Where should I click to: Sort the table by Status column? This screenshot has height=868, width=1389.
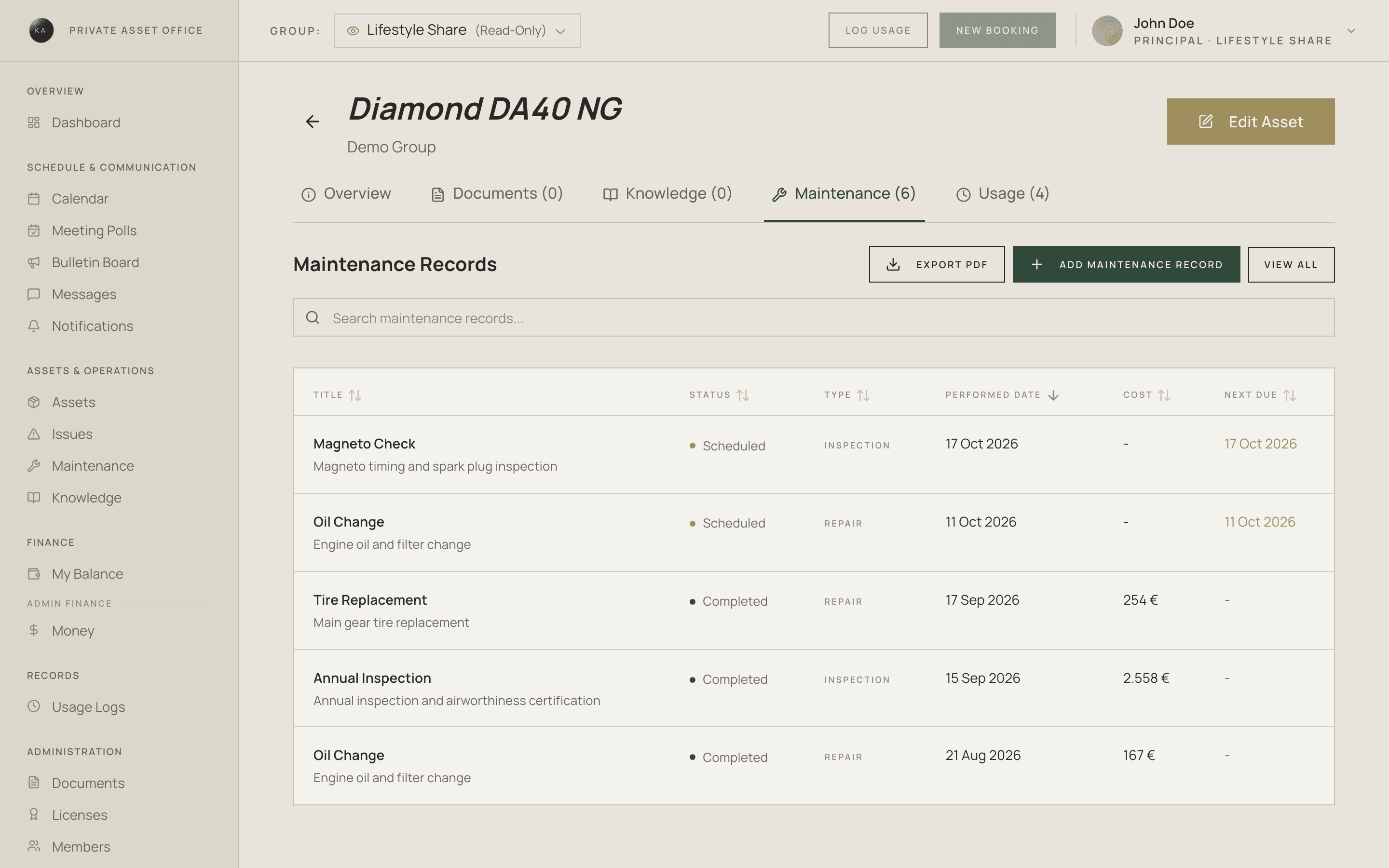[x=719, y=395]
